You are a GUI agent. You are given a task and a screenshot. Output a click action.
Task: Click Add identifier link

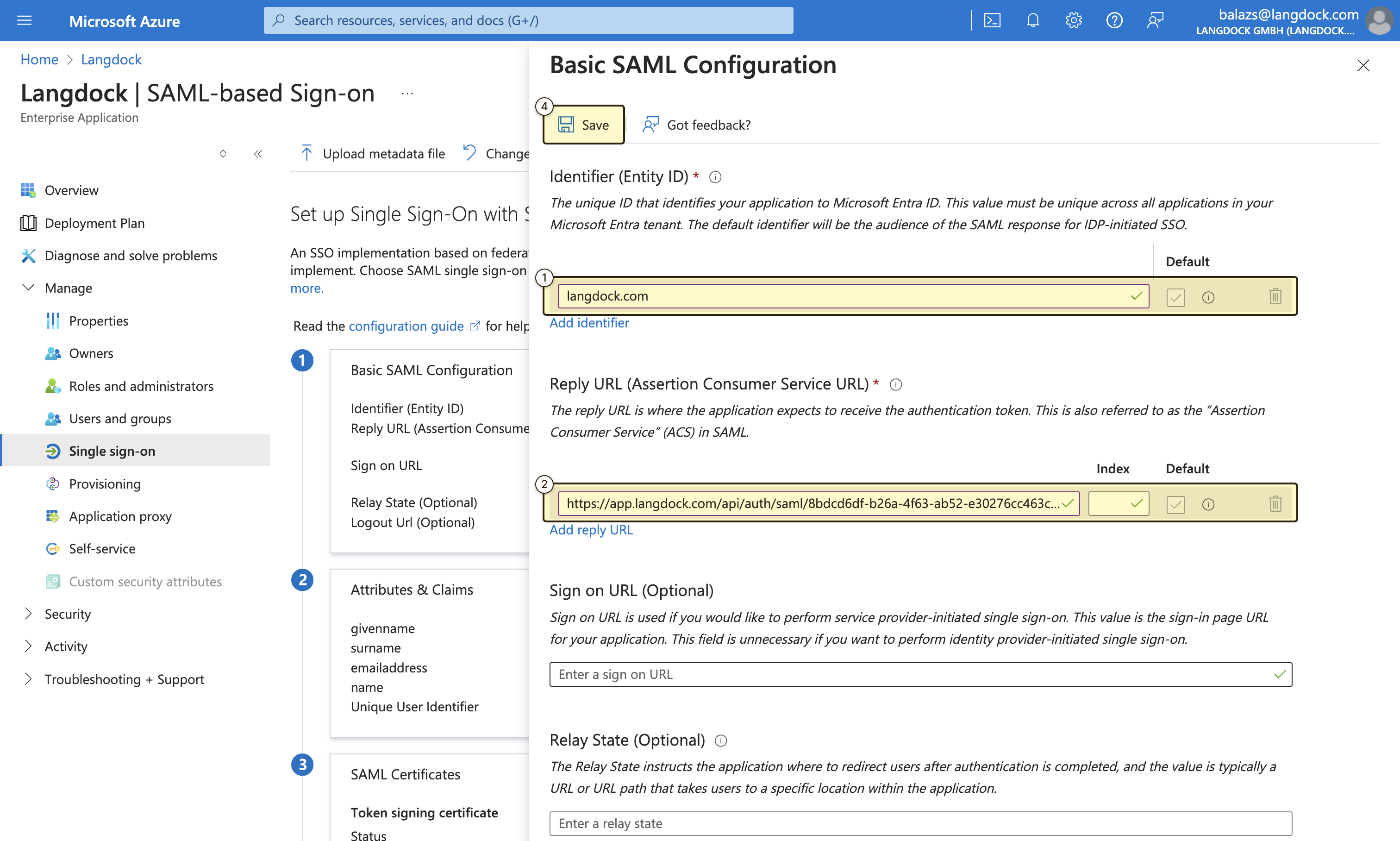point(589,323)
